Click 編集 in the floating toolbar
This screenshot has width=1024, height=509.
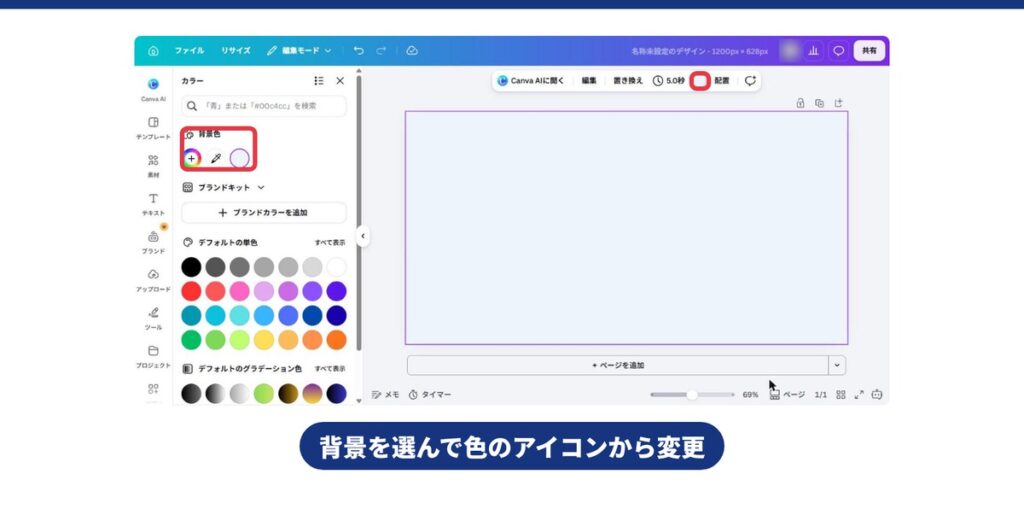tap(589, 81)
